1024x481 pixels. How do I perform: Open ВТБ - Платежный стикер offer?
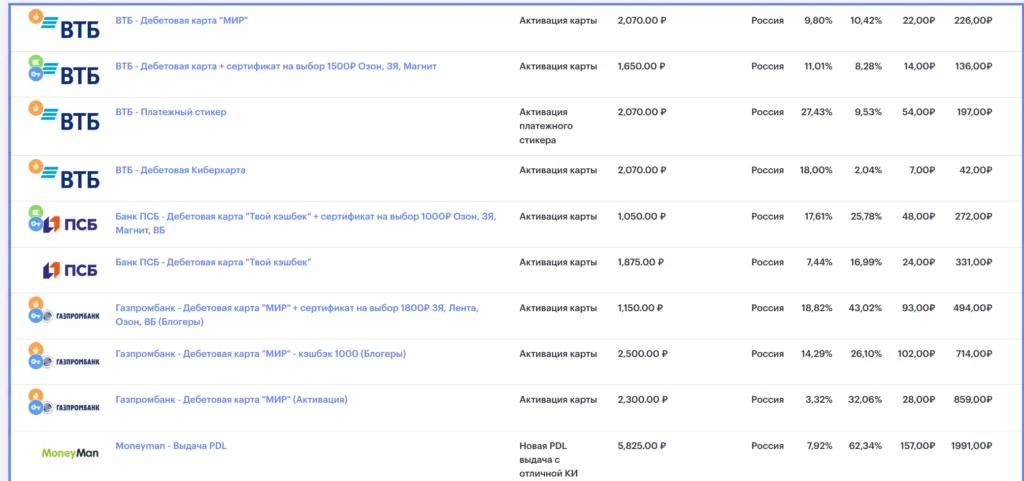pyautogui.click(x=171, y=112)
